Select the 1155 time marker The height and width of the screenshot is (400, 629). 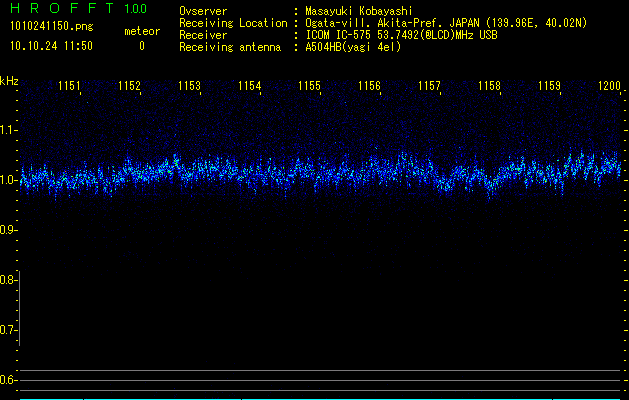309,86
